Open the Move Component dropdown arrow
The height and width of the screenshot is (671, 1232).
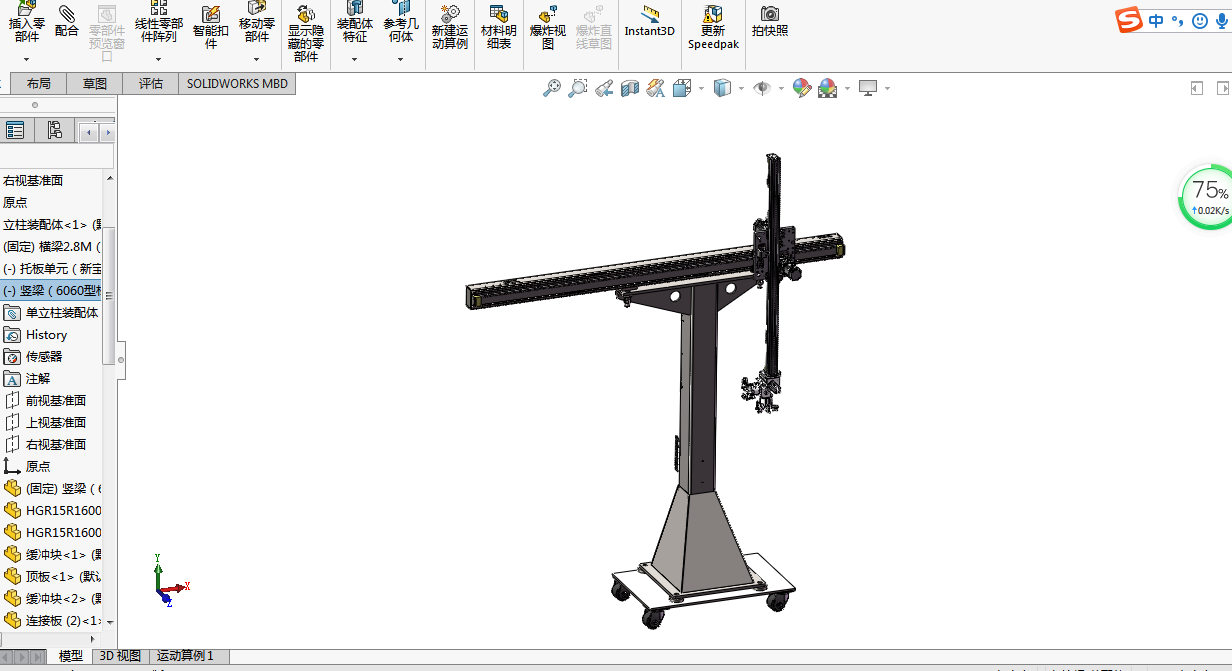pos(257,59)
